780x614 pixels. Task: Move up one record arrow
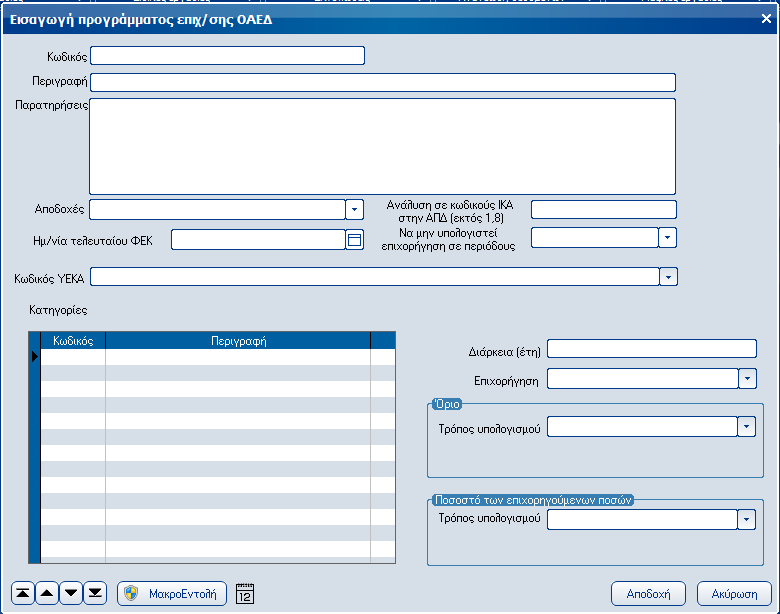[47, 594]
